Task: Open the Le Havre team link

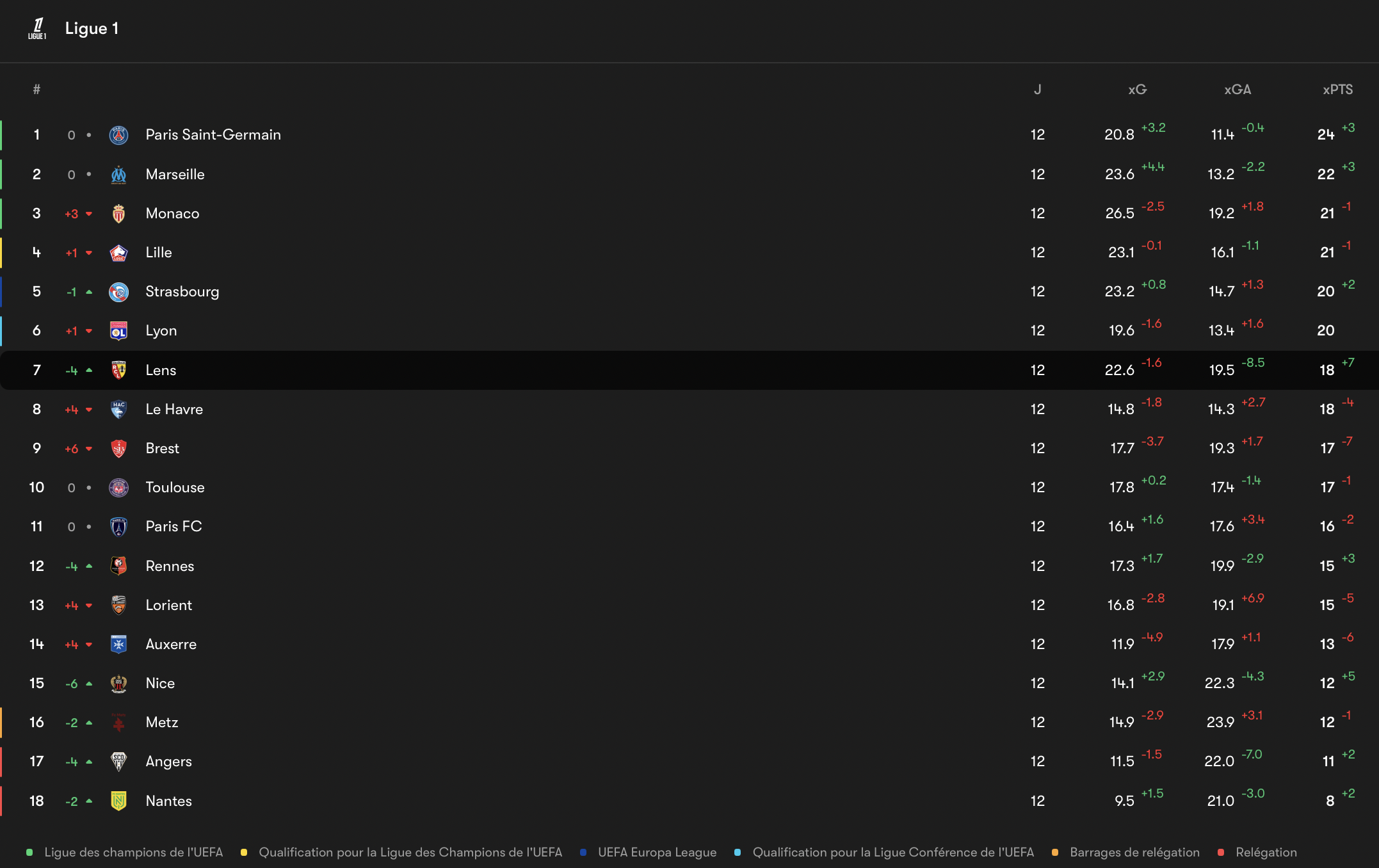Action: [174, 409]
